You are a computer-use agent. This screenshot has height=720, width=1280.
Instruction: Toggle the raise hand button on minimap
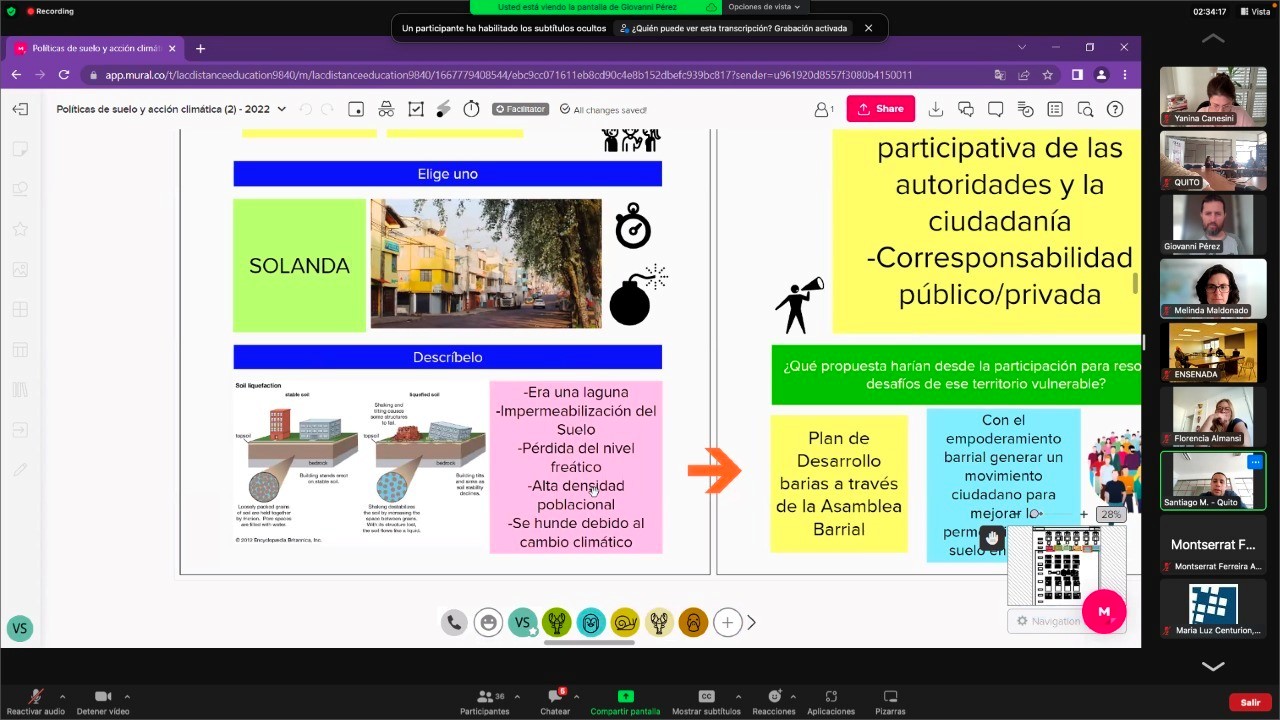(992, 538)
